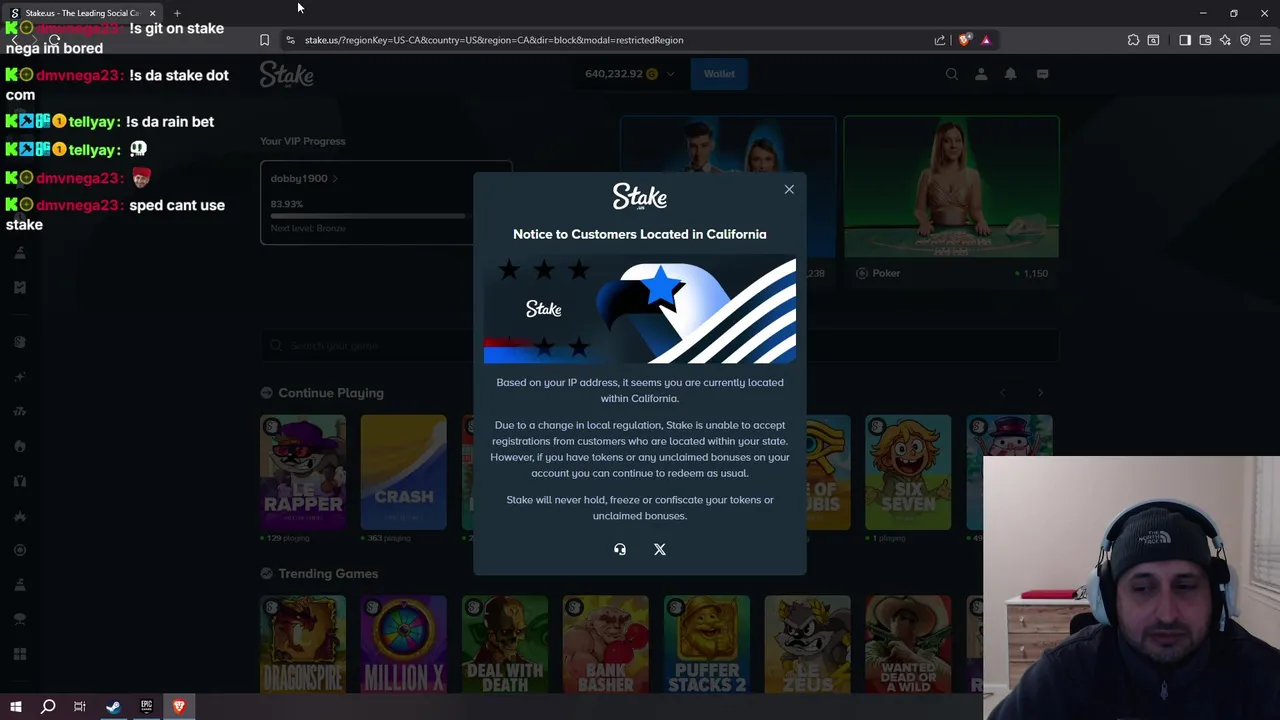This screenshot has height=720, width=1280.
Task: Click the Search your game field
Action: point(660,346)
